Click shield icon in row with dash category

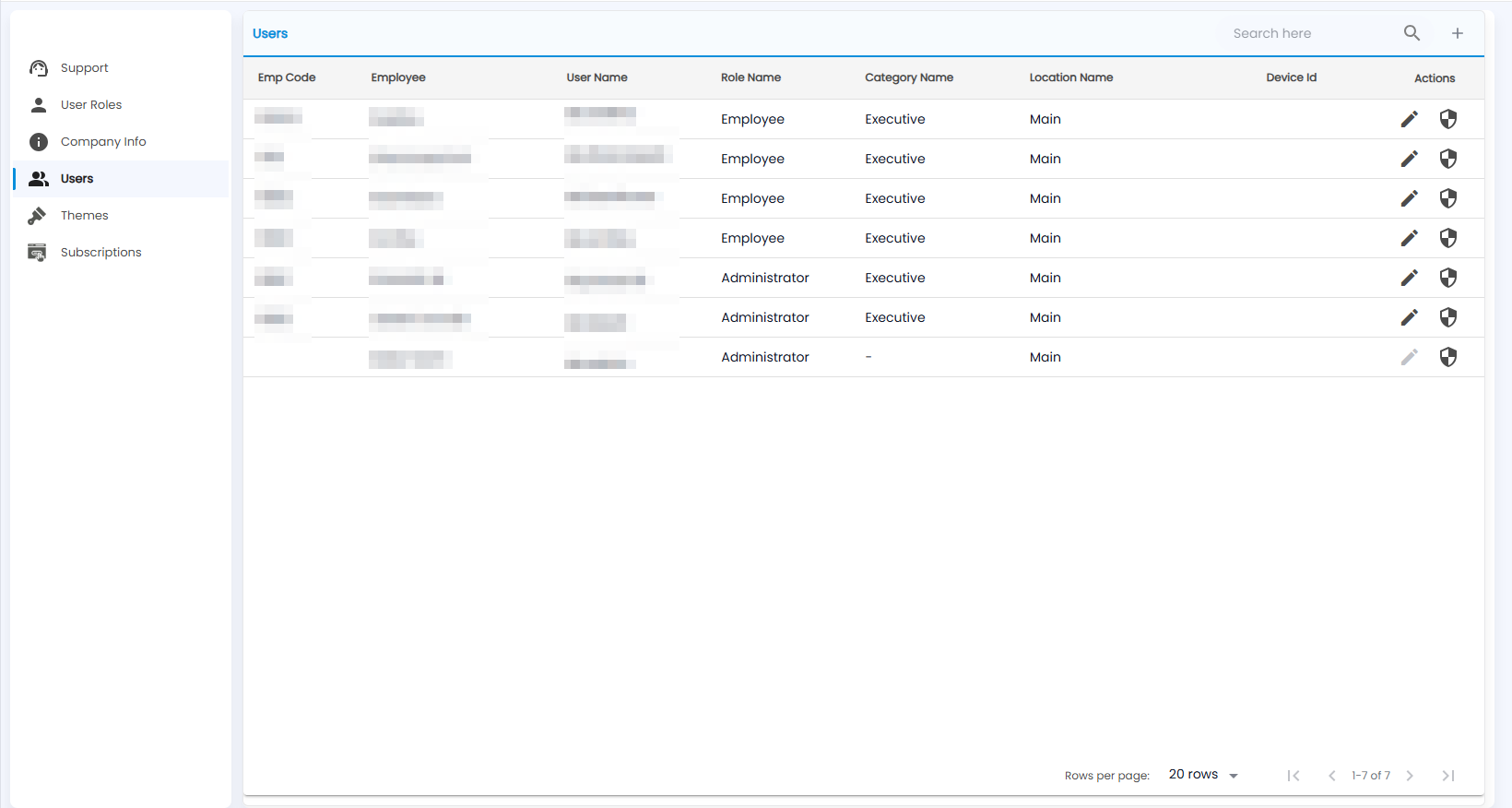pos(1448,357)
